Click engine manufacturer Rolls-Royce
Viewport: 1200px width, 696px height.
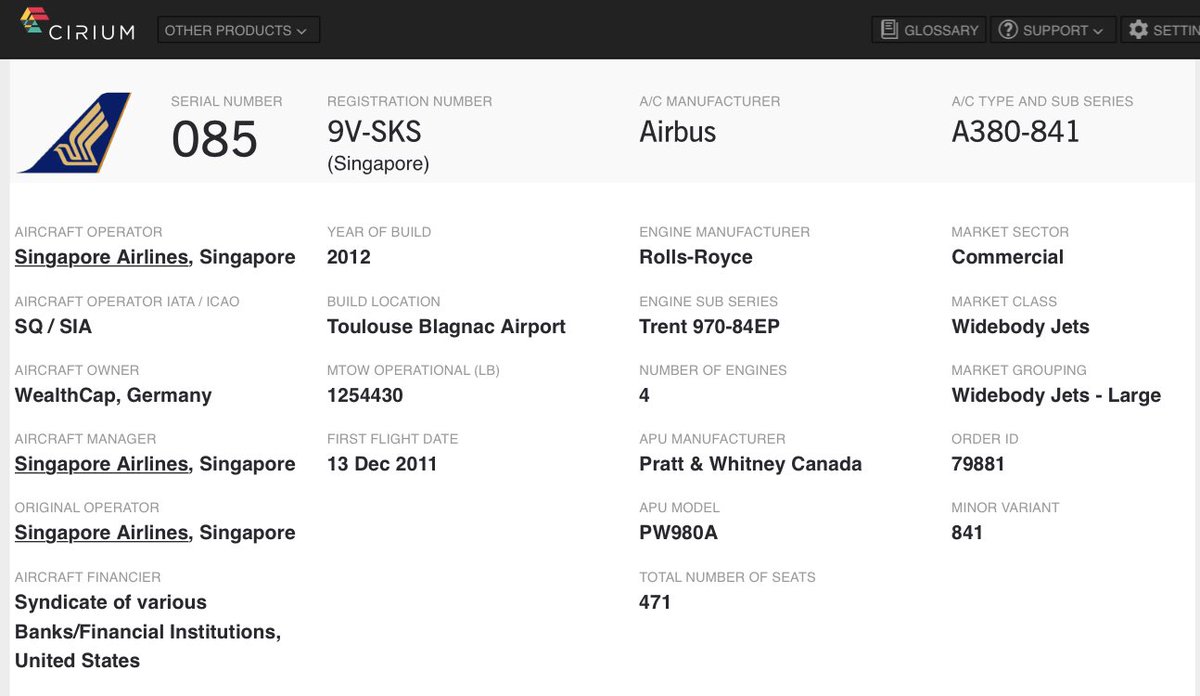(696, 257)
